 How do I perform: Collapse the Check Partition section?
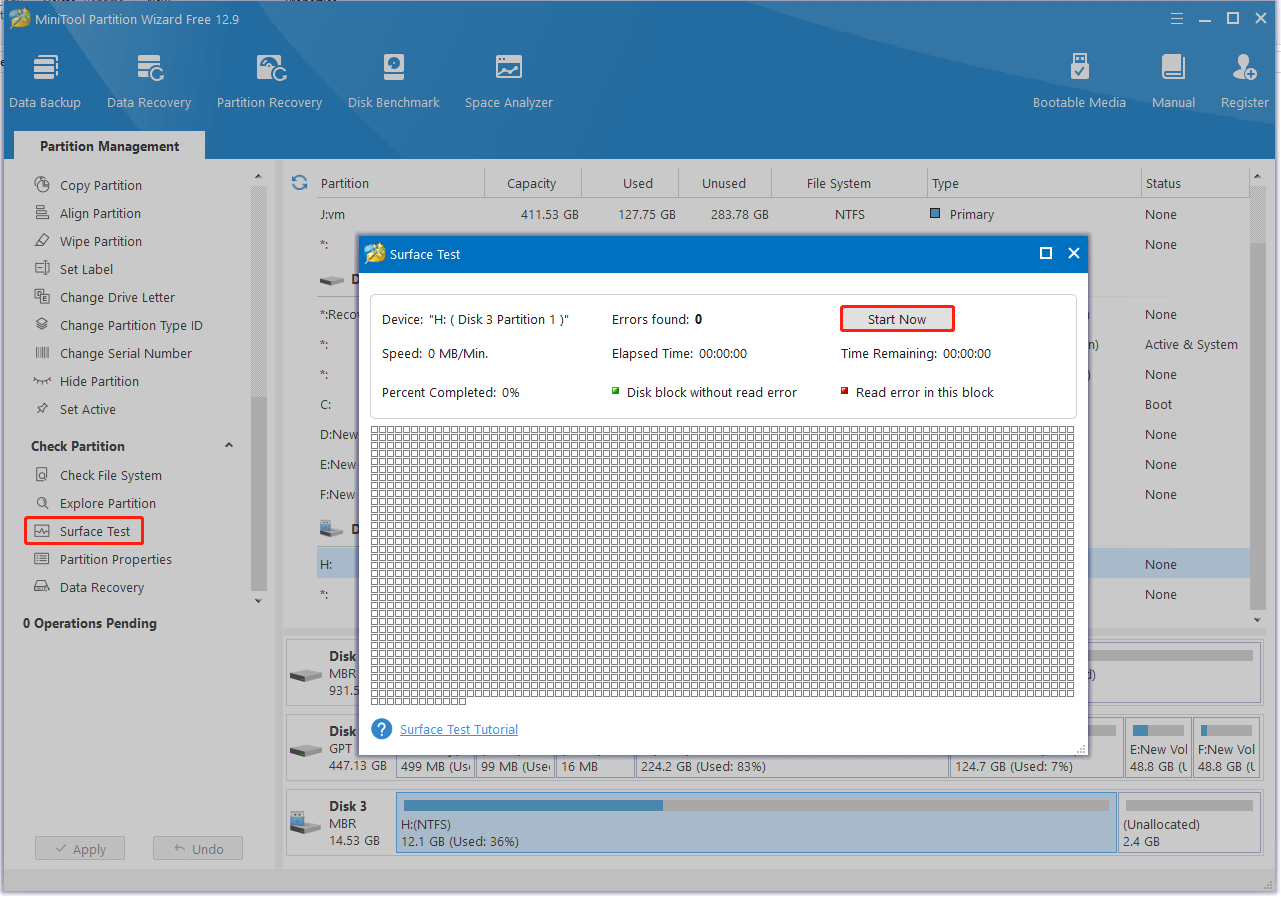pyautogui.click(x=228, y=446)
